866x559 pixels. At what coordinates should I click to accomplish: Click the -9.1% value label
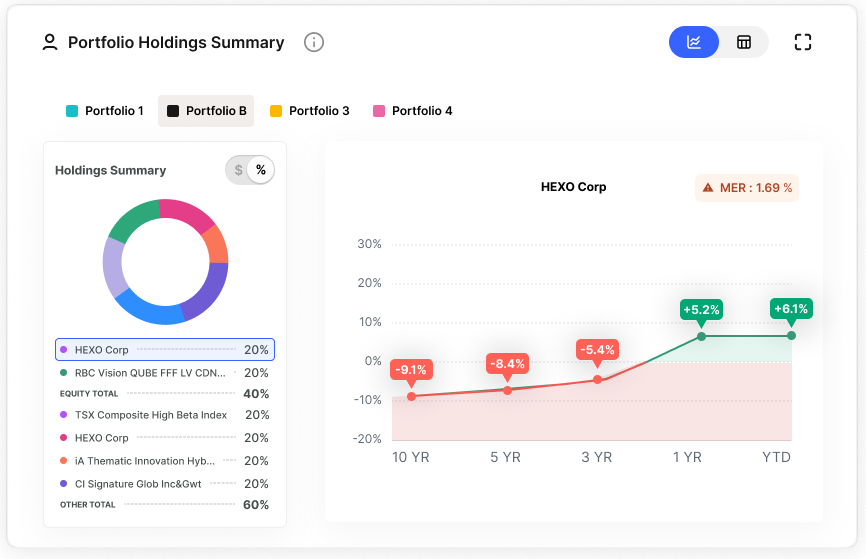[x=411, y=370]
